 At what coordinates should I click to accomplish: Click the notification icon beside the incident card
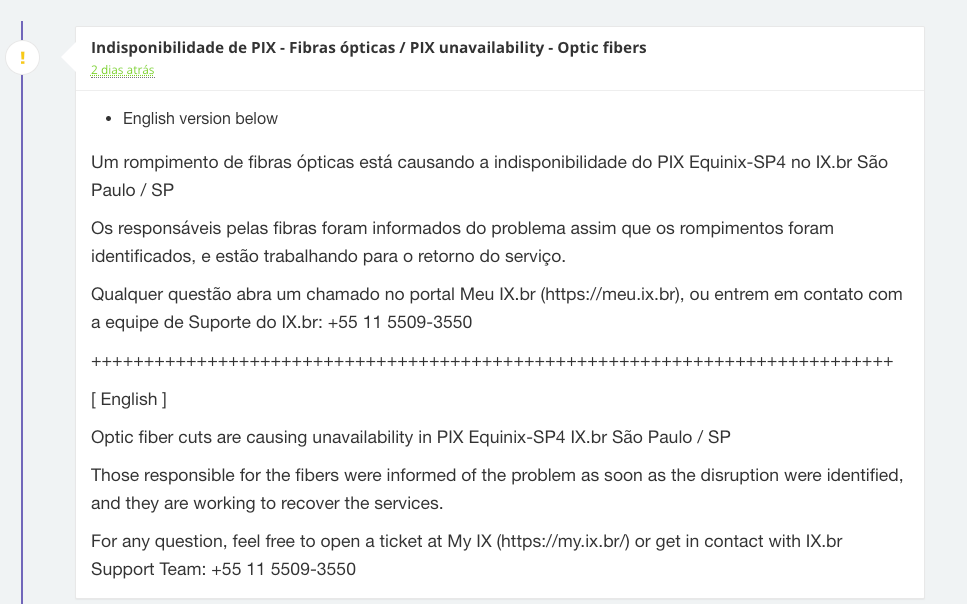22,57
